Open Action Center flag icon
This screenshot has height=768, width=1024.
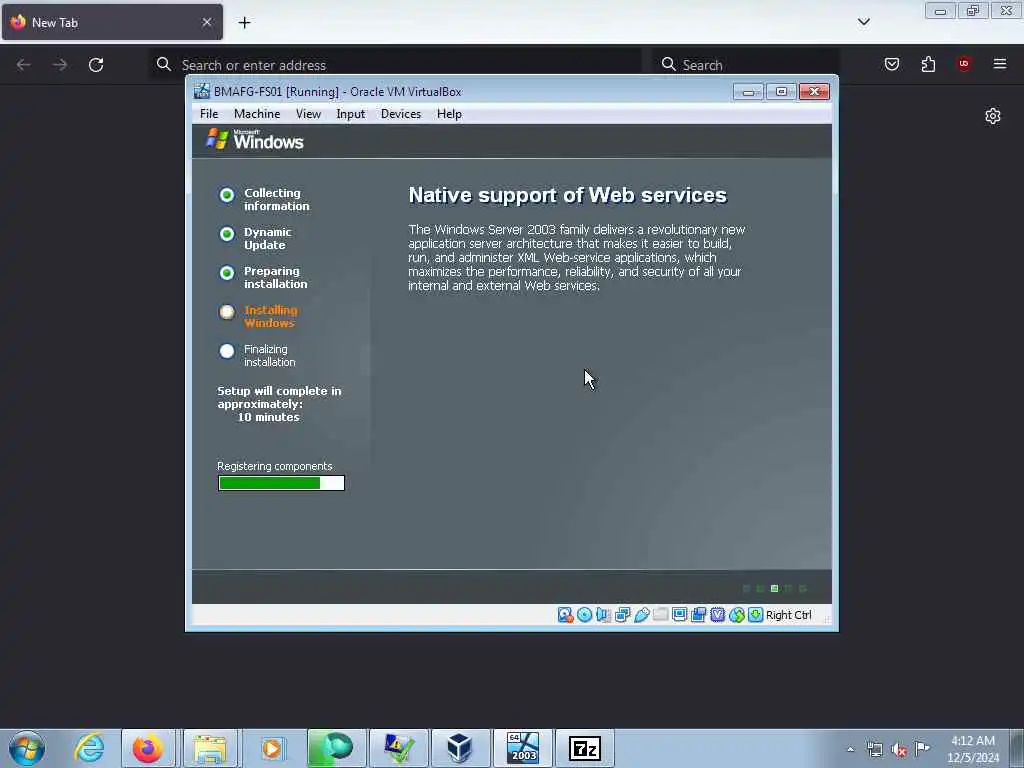coord(922,748)
